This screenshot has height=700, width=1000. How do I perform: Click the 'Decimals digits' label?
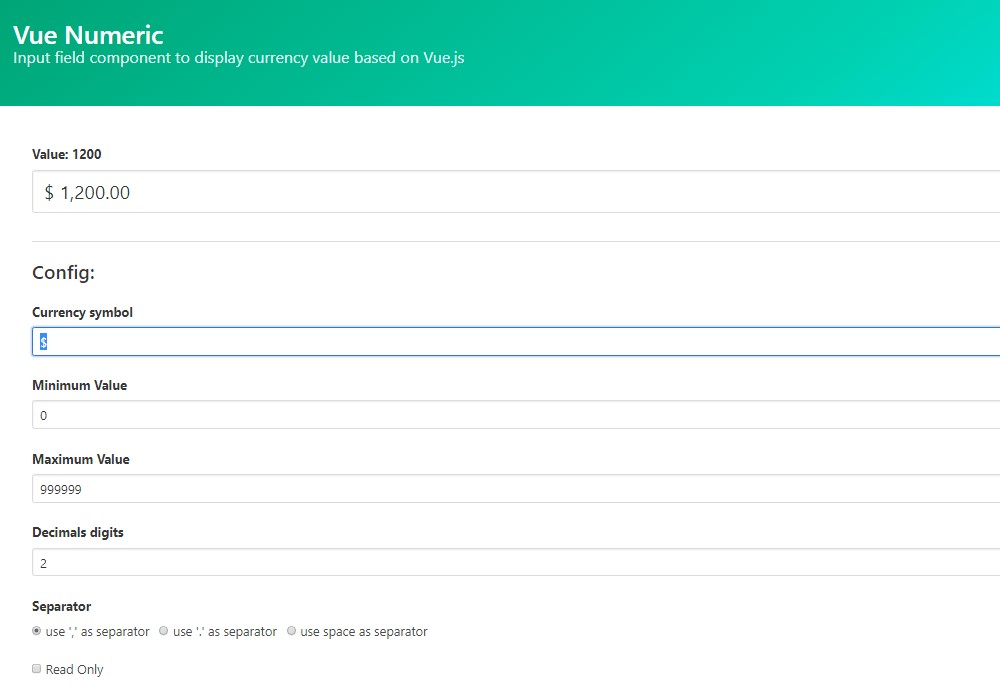78,532
